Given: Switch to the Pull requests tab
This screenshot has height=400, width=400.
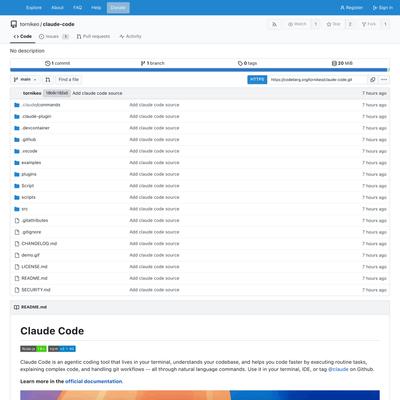Looking at the screenshot, I should point(93,36).
